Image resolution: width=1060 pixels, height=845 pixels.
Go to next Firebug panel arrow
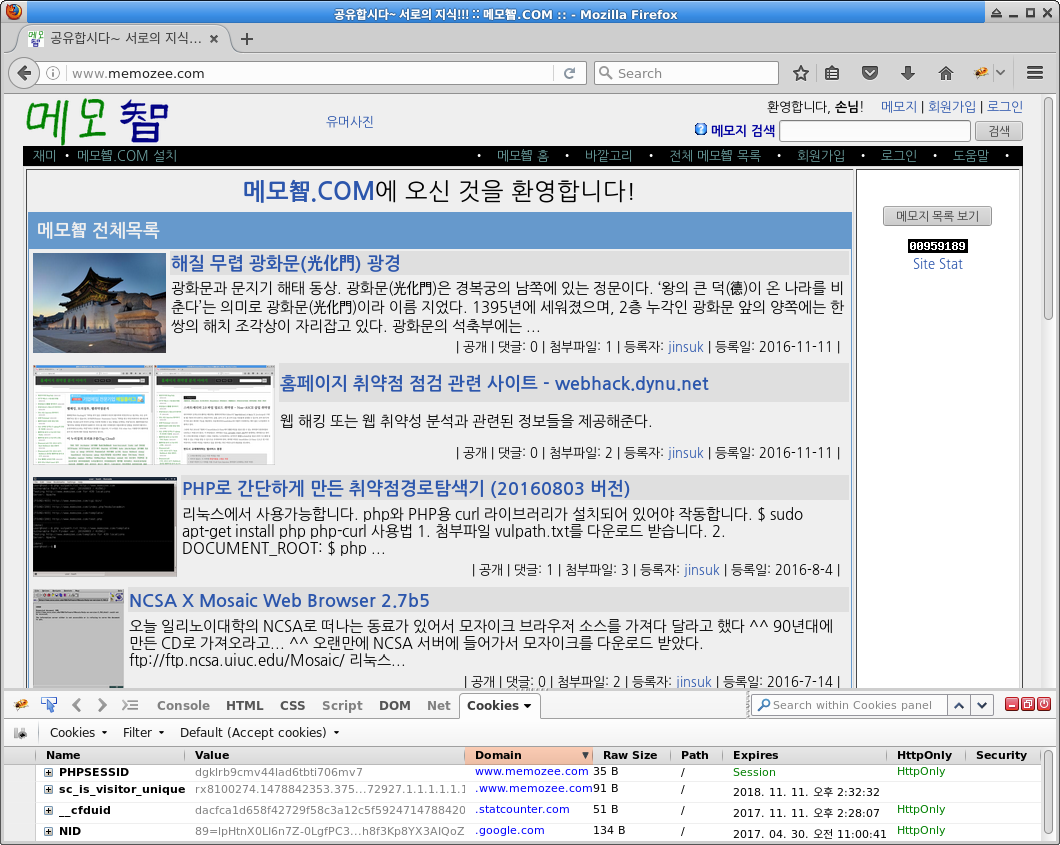pos(102,705)
